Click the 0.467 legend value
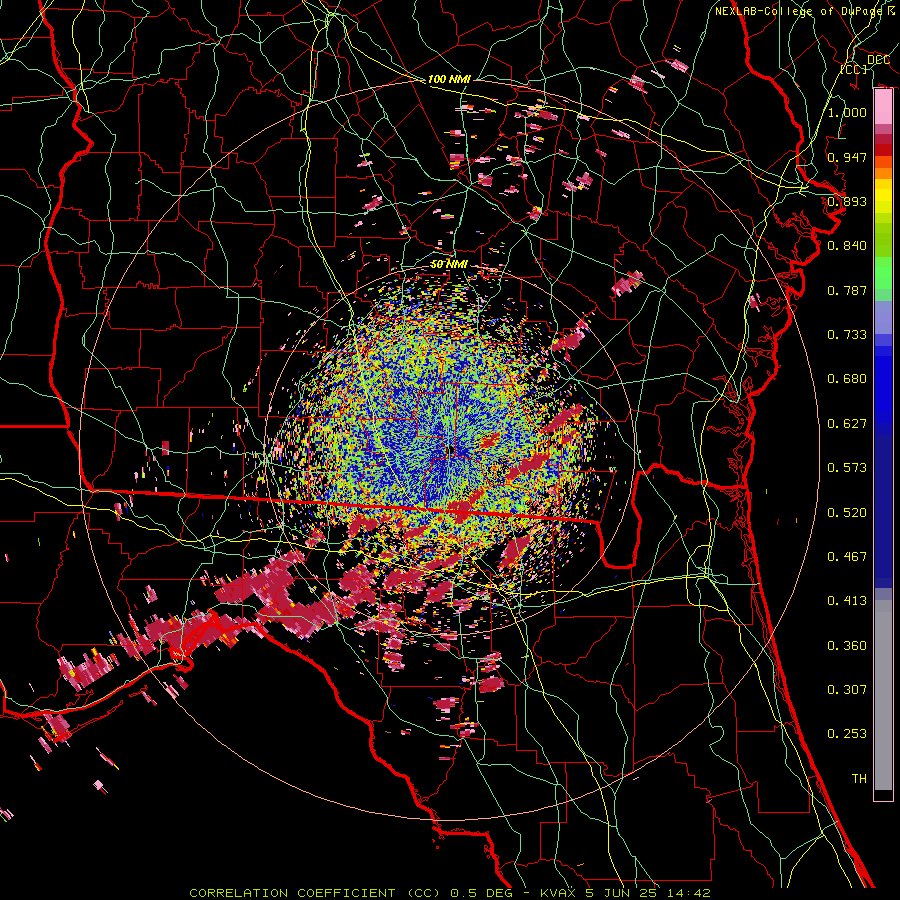 [847, 556]
